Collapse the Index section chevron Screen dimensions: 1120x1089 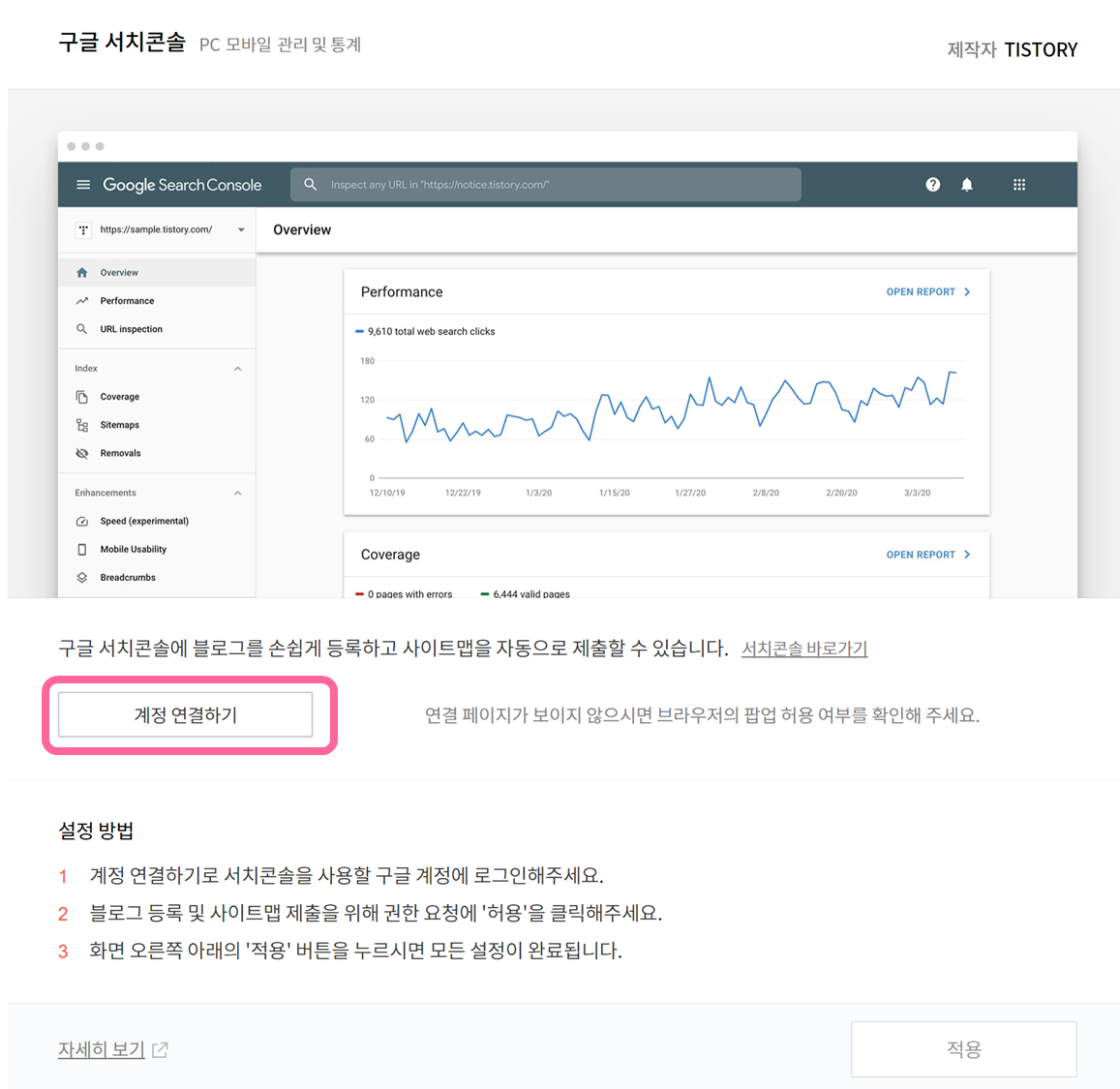pos(238,368)
